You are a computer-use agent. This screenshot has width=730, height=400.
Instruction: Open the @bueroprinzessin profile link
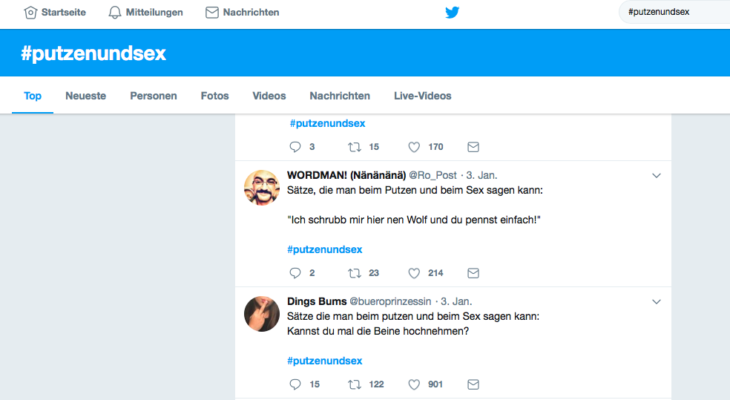390,302
